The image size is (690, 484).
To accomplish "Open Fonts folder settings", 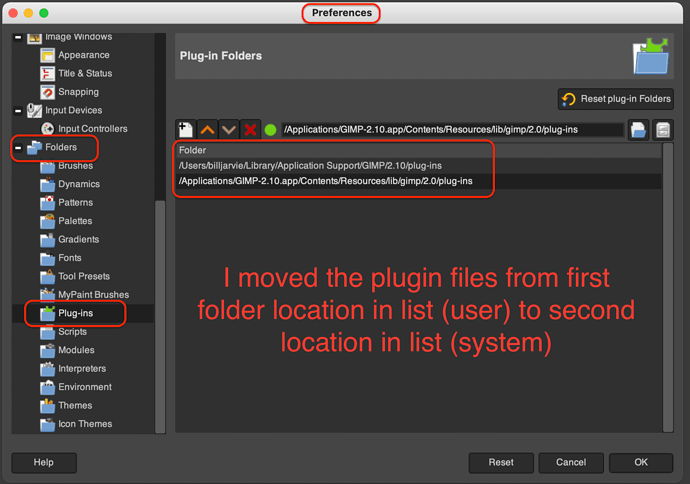I will (x=70, y=258).
